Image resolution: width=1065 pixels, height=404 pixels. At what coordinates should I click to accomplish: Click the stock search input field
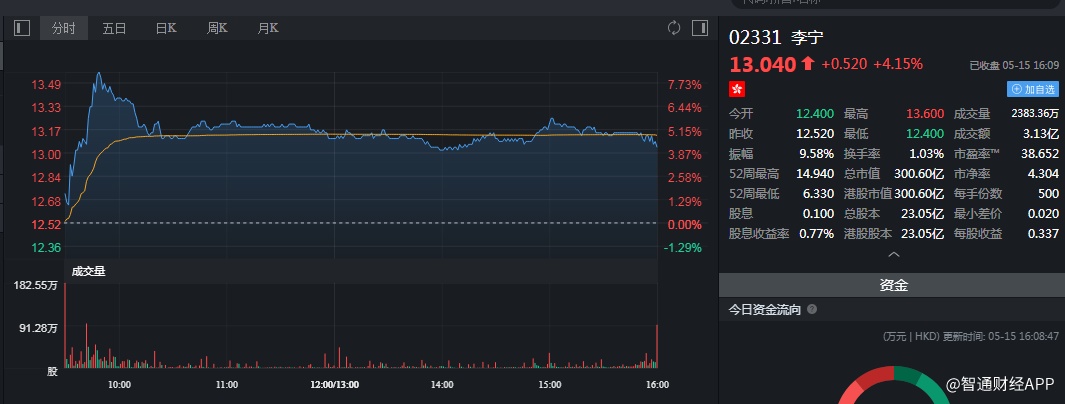tap(890, 4)
